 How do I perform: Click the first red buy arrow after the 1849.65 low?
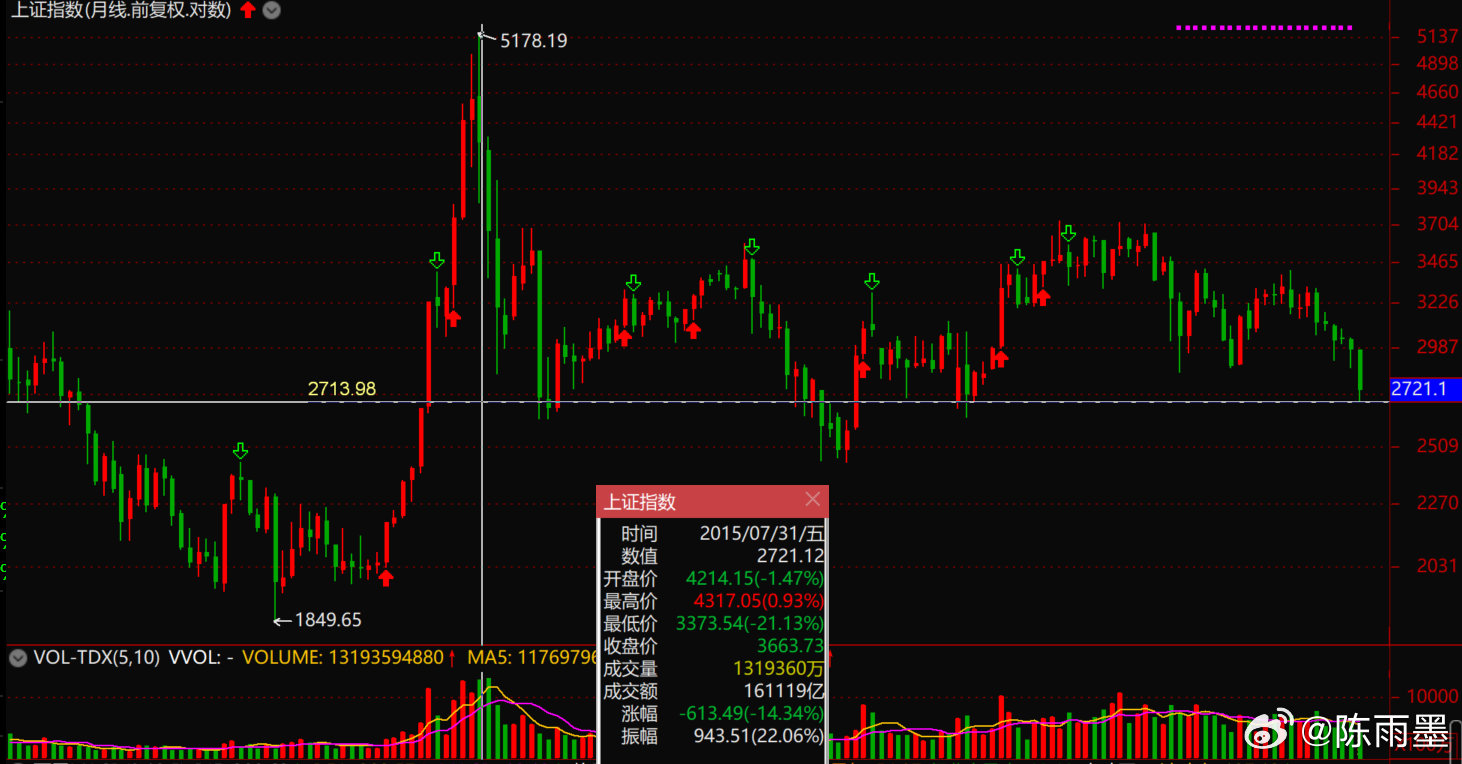click(386, 576)
